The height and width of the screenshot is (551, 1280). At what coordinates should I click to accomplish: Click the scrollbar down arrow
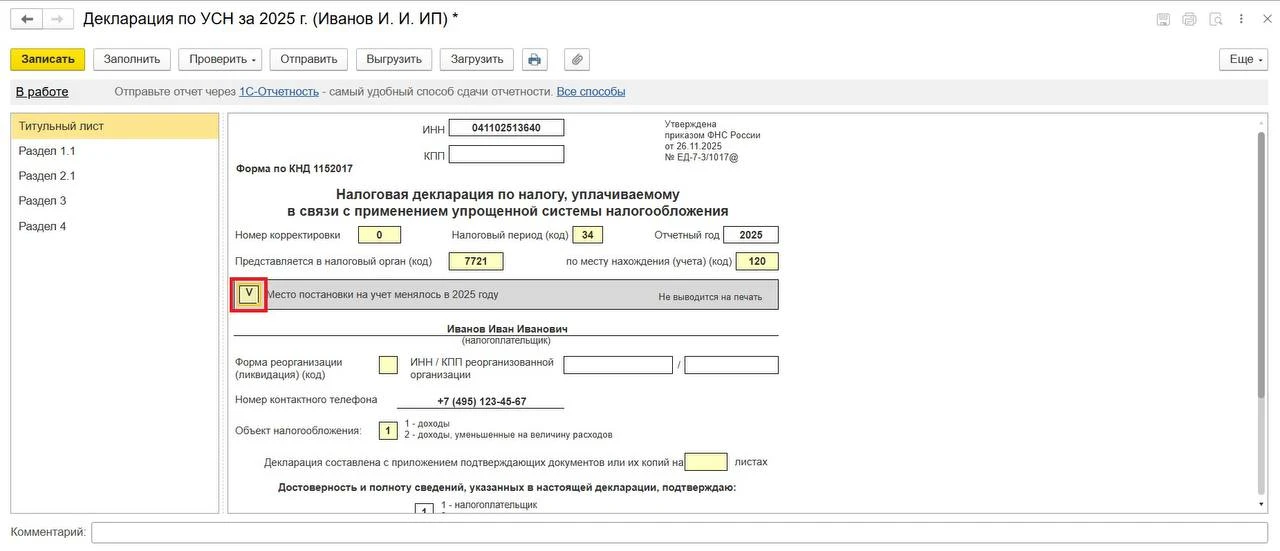pos(1262,505)
